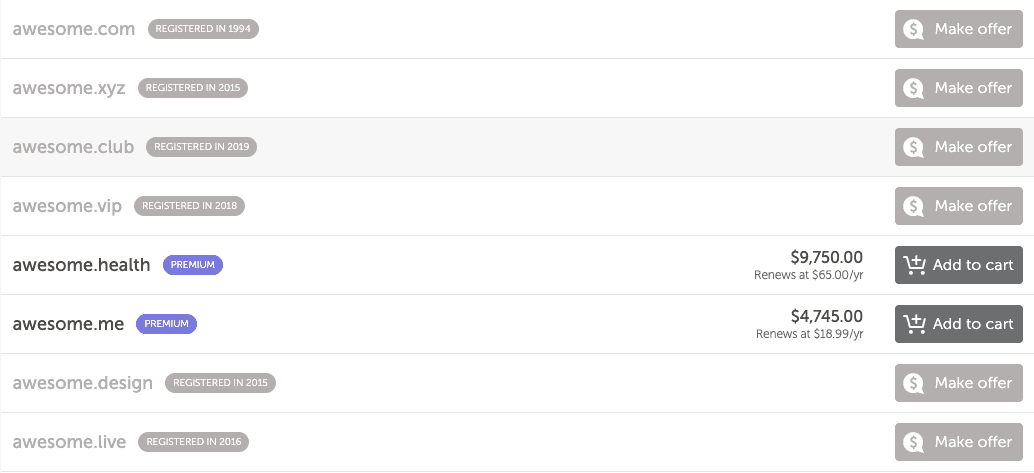Click the $4,745.00 price for awesome.me
This screenshot has height=473, width=1034.
(x=826, y=317)
